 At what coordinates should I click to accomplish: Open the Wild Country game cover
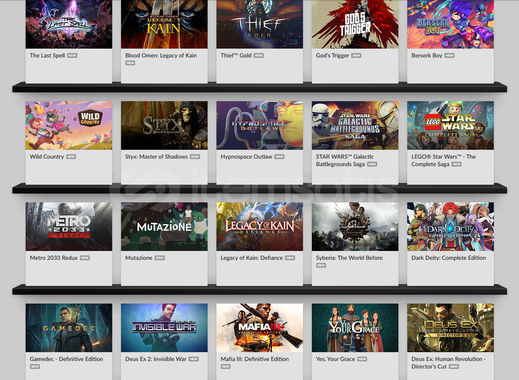point(69,125)
